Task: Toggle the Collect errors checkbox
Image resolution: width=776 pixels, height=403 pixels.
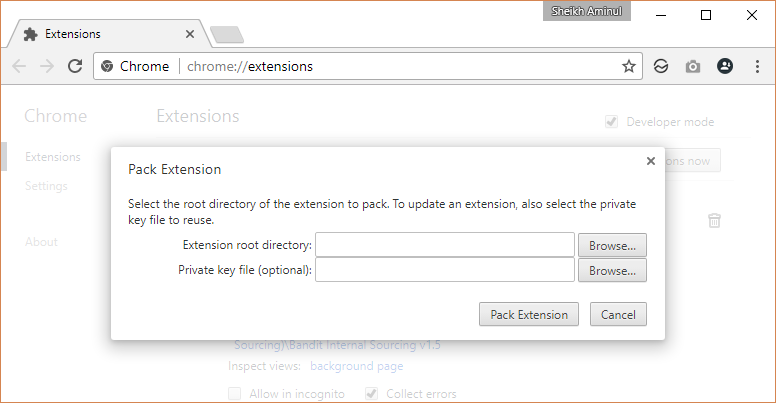Action: (x=372, y=394)
